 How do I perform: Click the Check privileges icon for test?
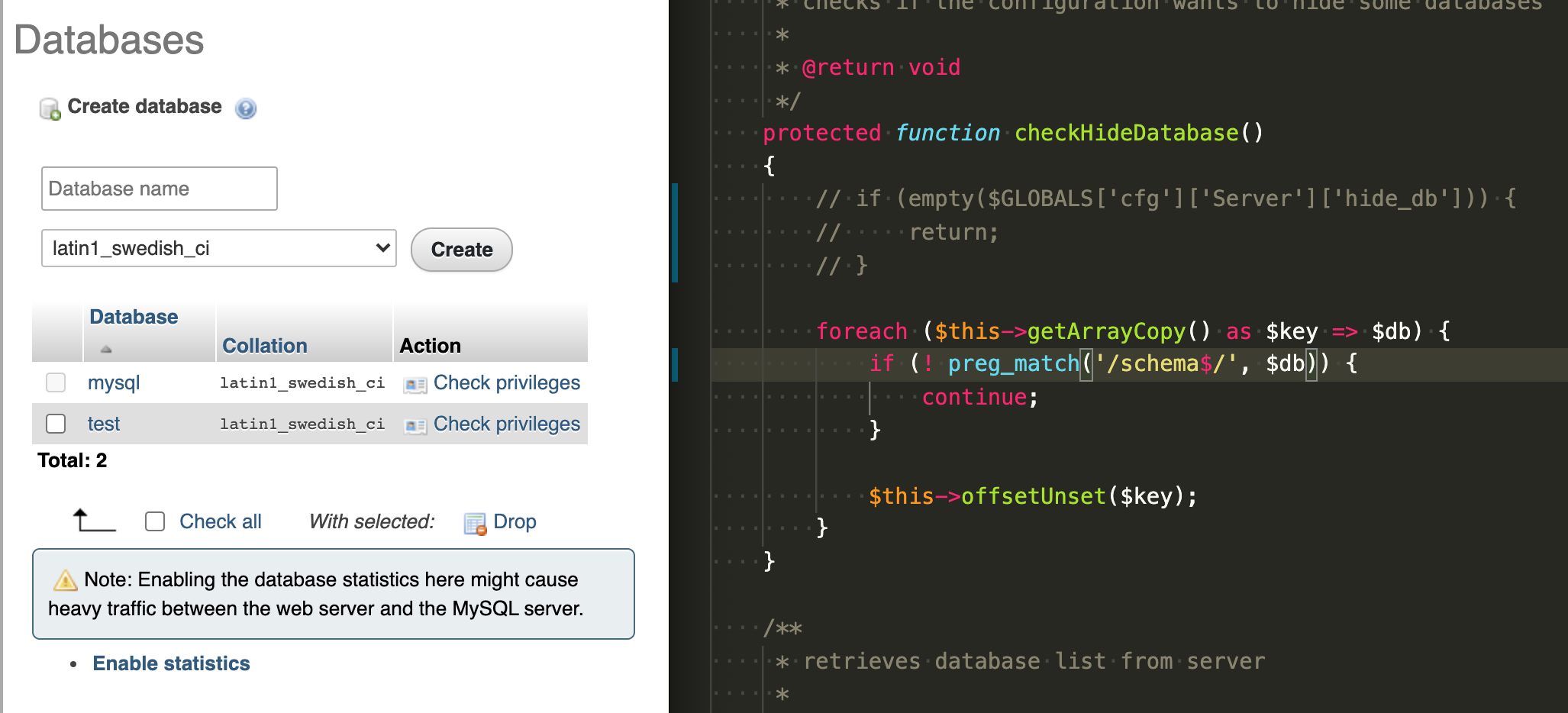click(415, 424)
